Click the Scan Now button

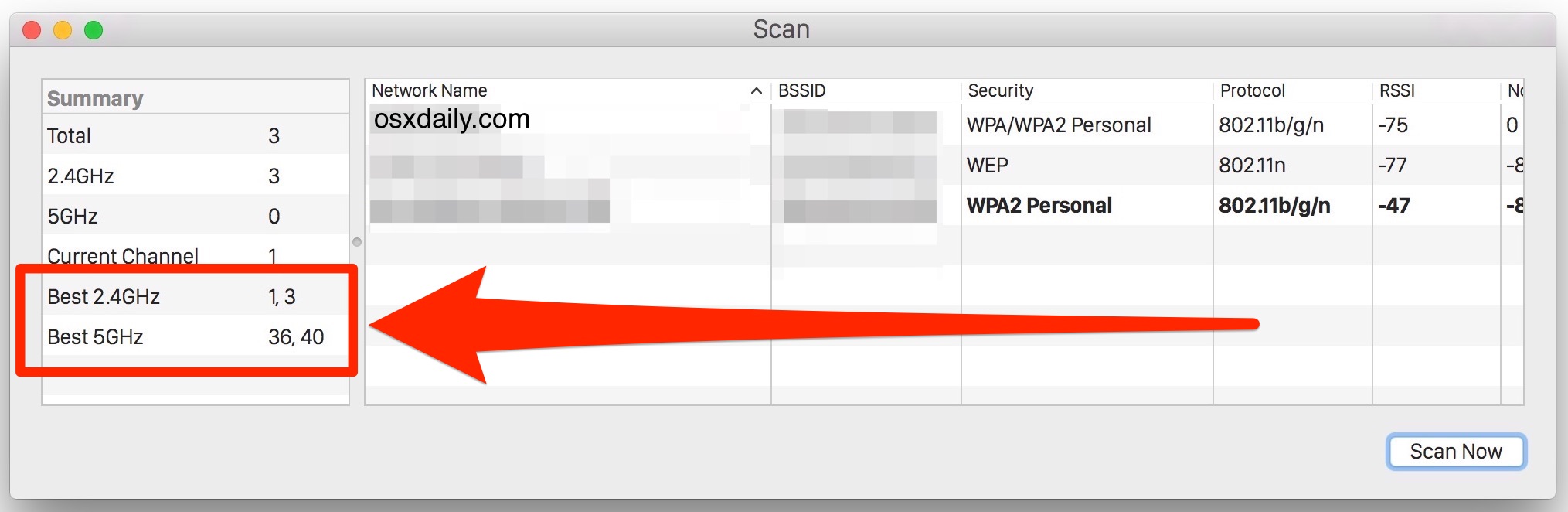click(1456, 452)
